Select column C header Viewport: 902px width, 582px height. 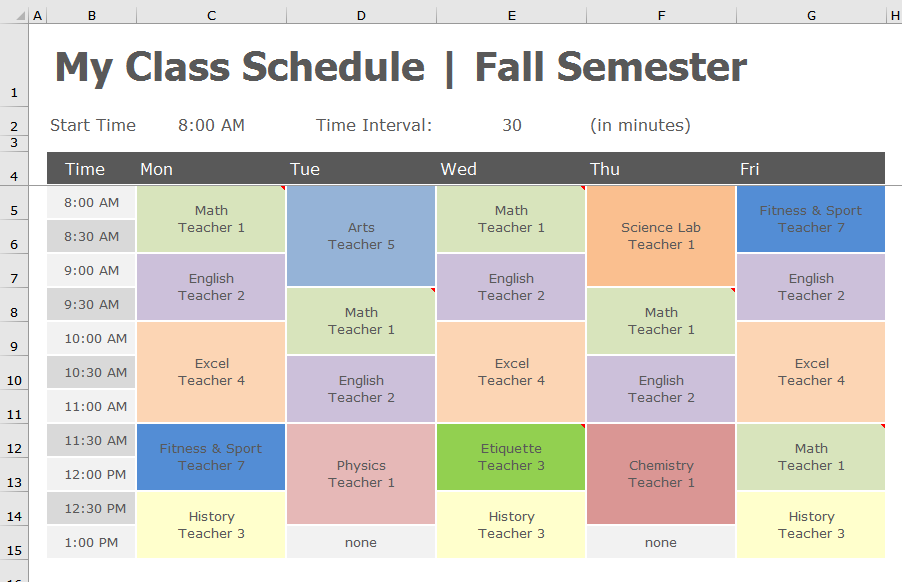point(211,16)
